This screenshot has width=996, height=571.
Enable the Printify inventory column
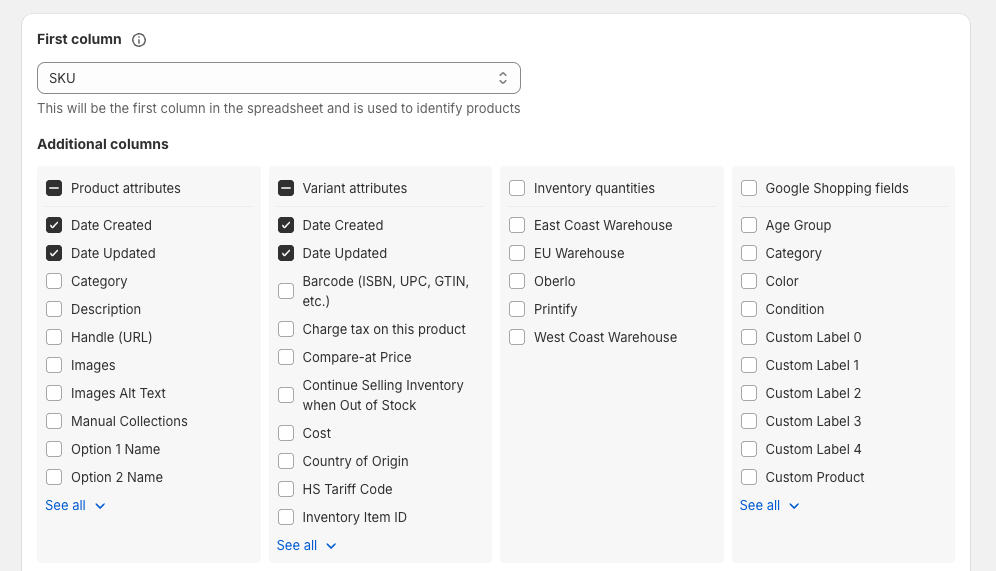click(517, 309)
